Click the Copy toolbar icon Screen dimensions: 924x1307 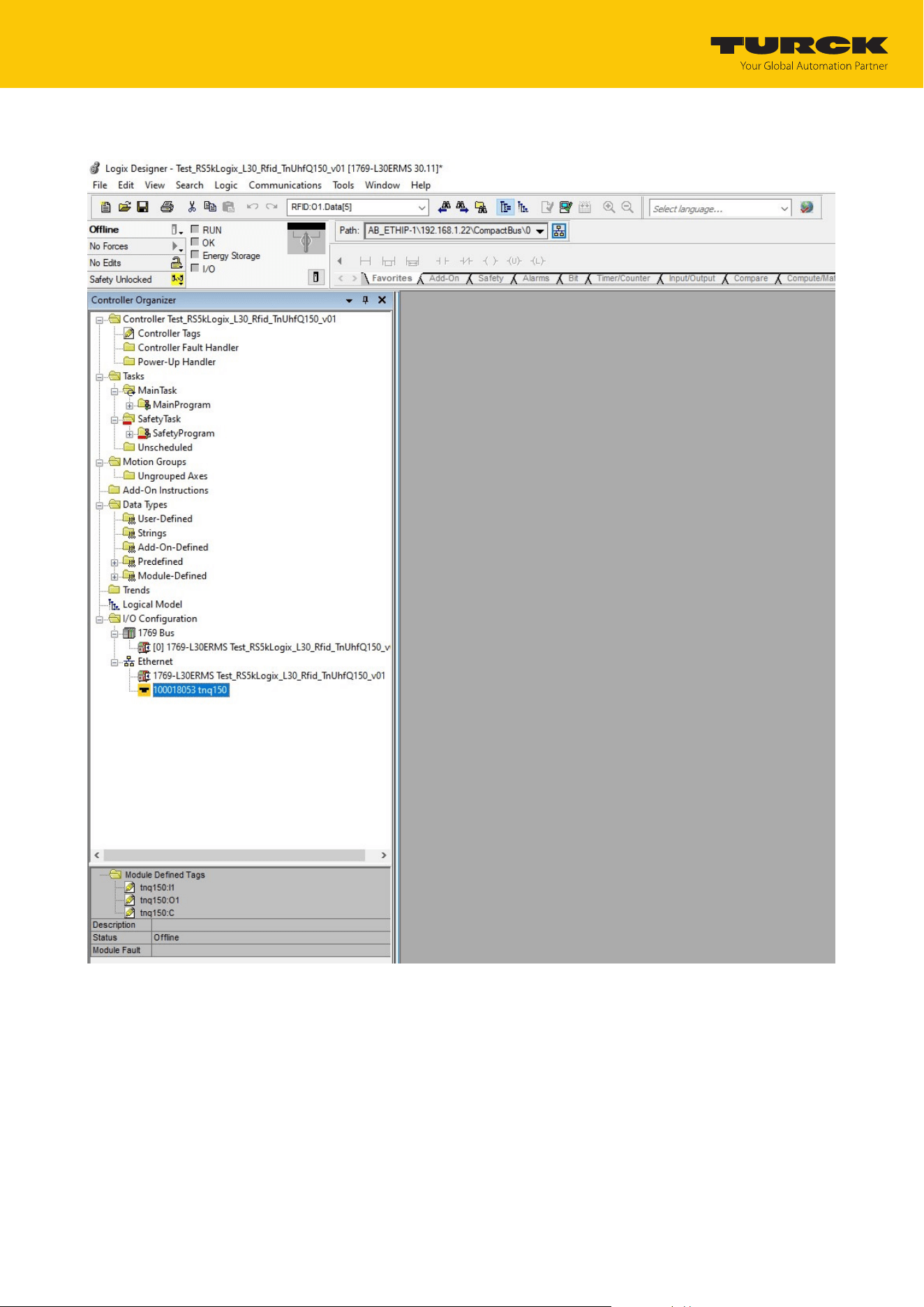click(x=210, y=207)
